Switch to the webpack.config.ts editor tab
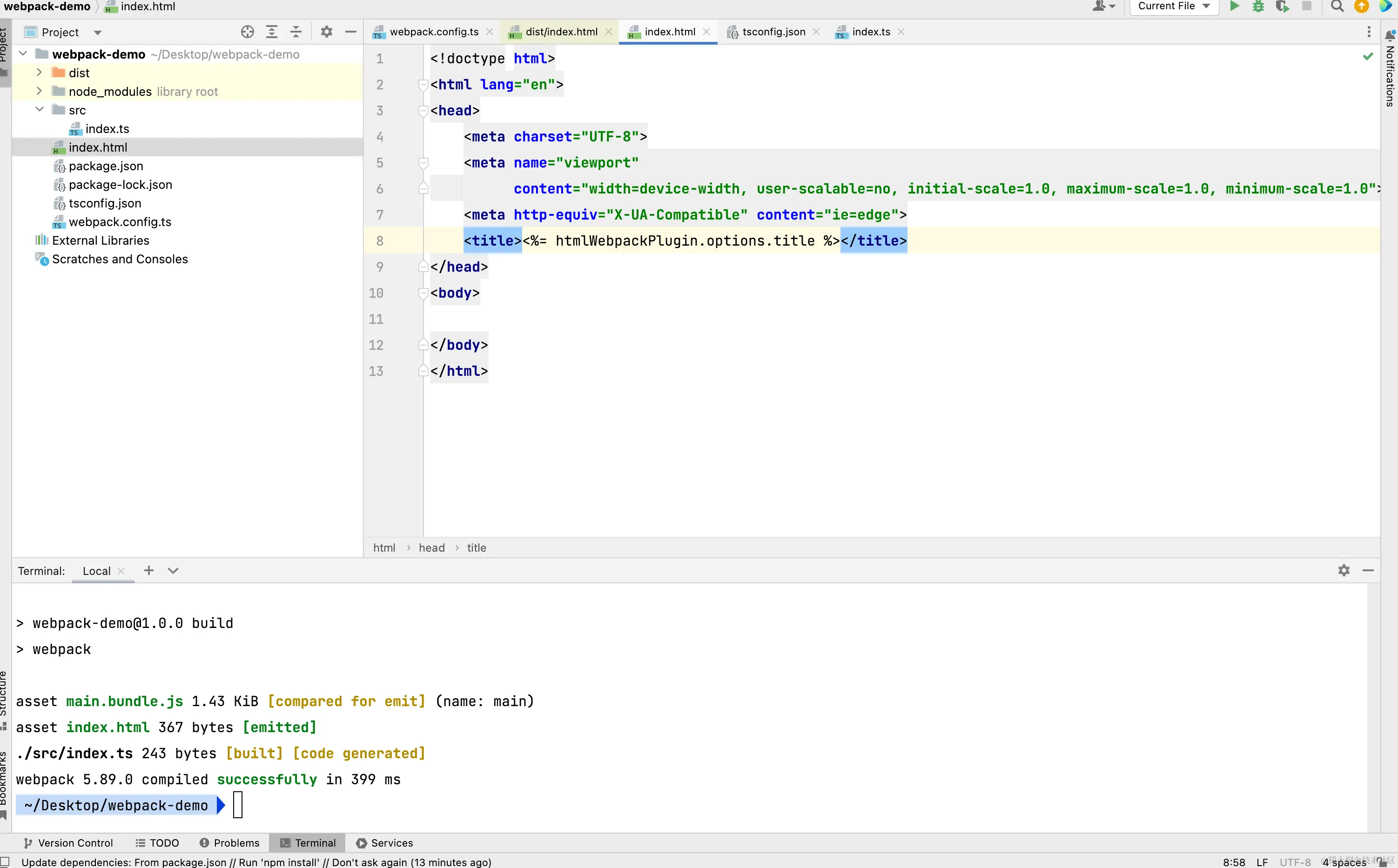Viewport: 1398px width, 868px height. pos(434,32)
